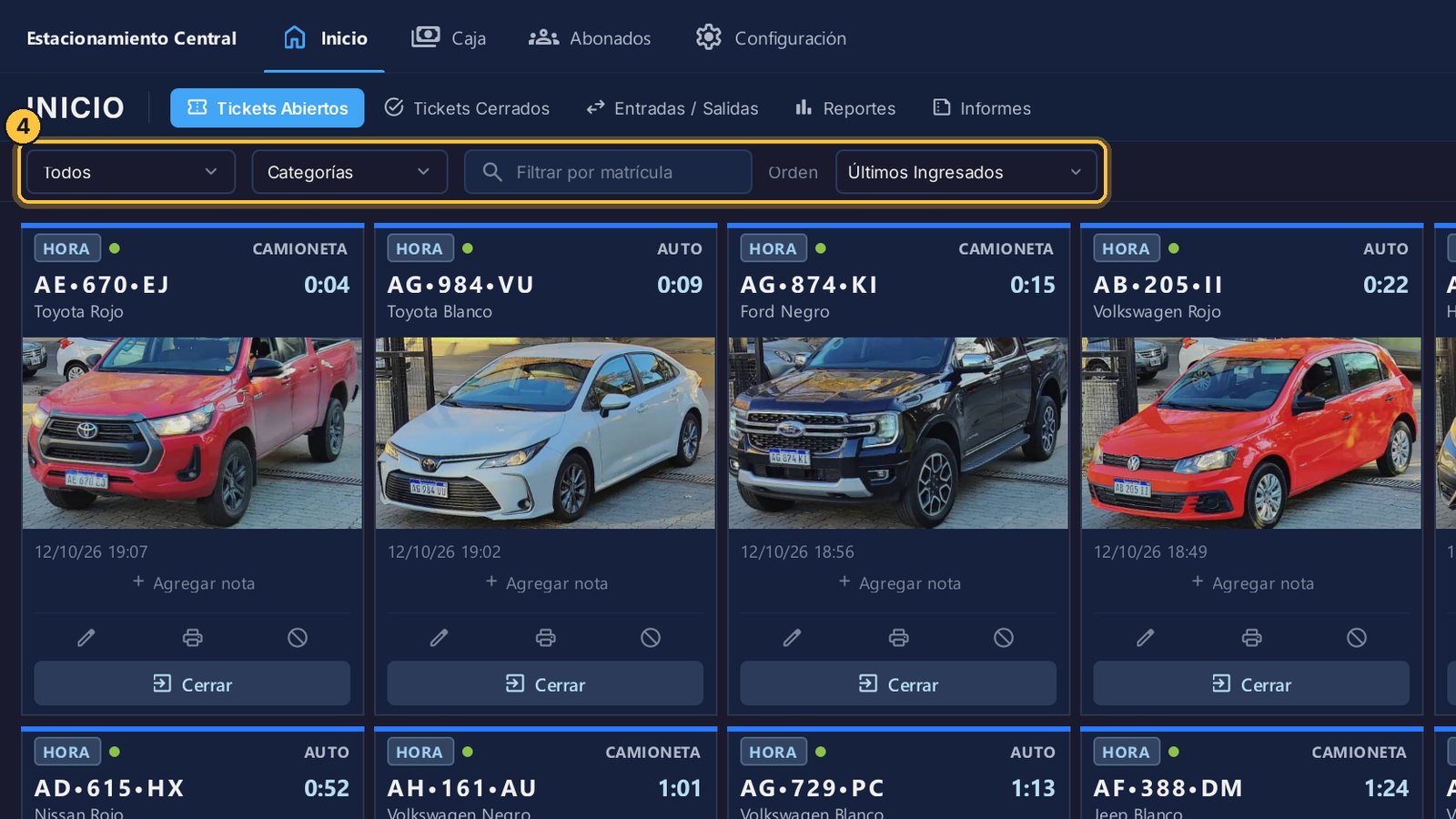Viewport: 1456px width, 819px height.
Task: Edit ticket AB•205•II with pencil icon
Action: tap(1146, 638)
